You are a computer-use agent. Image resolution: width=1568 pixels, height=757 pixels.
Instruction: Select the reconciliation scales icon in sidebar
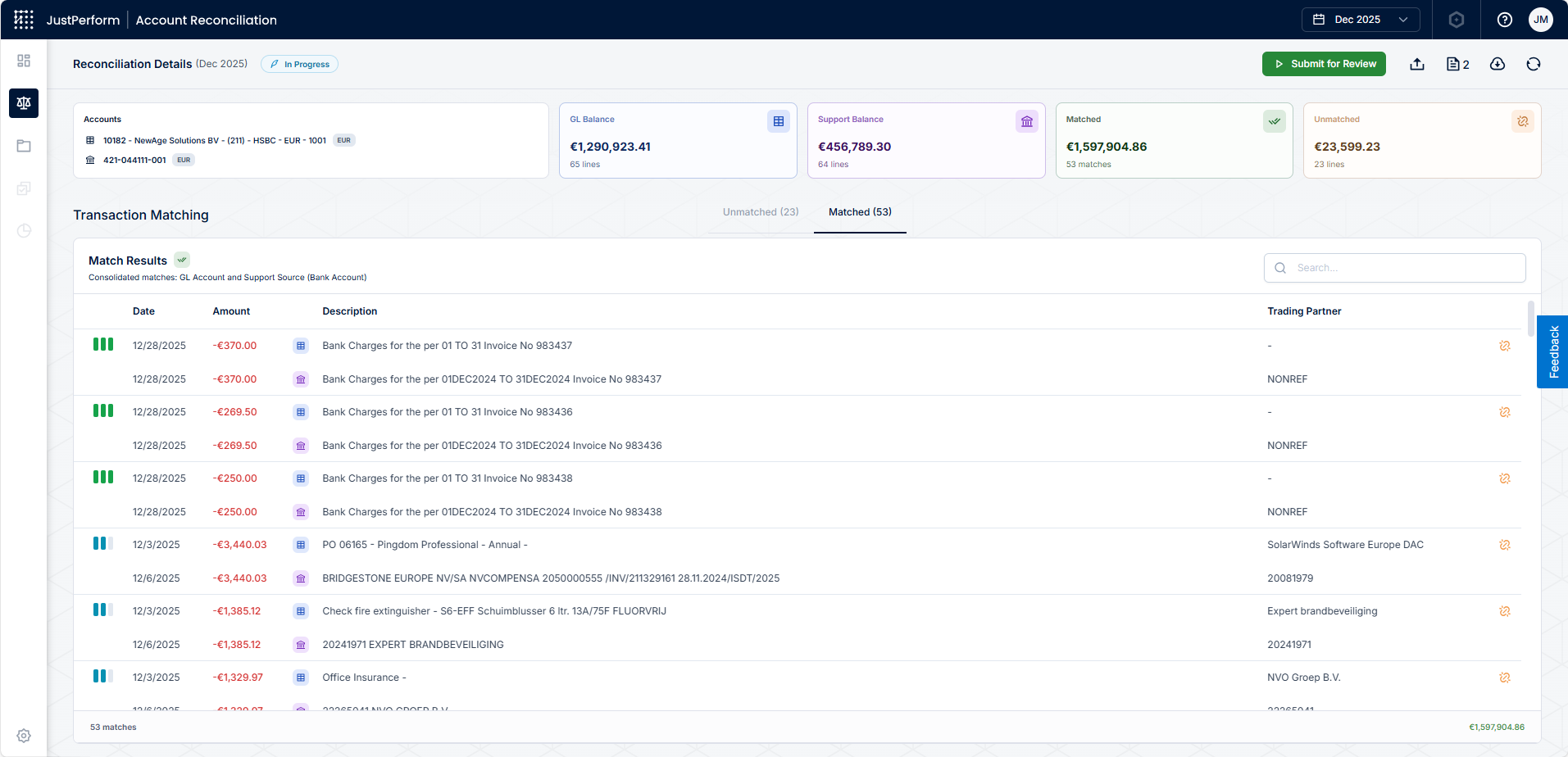point(24,103)
